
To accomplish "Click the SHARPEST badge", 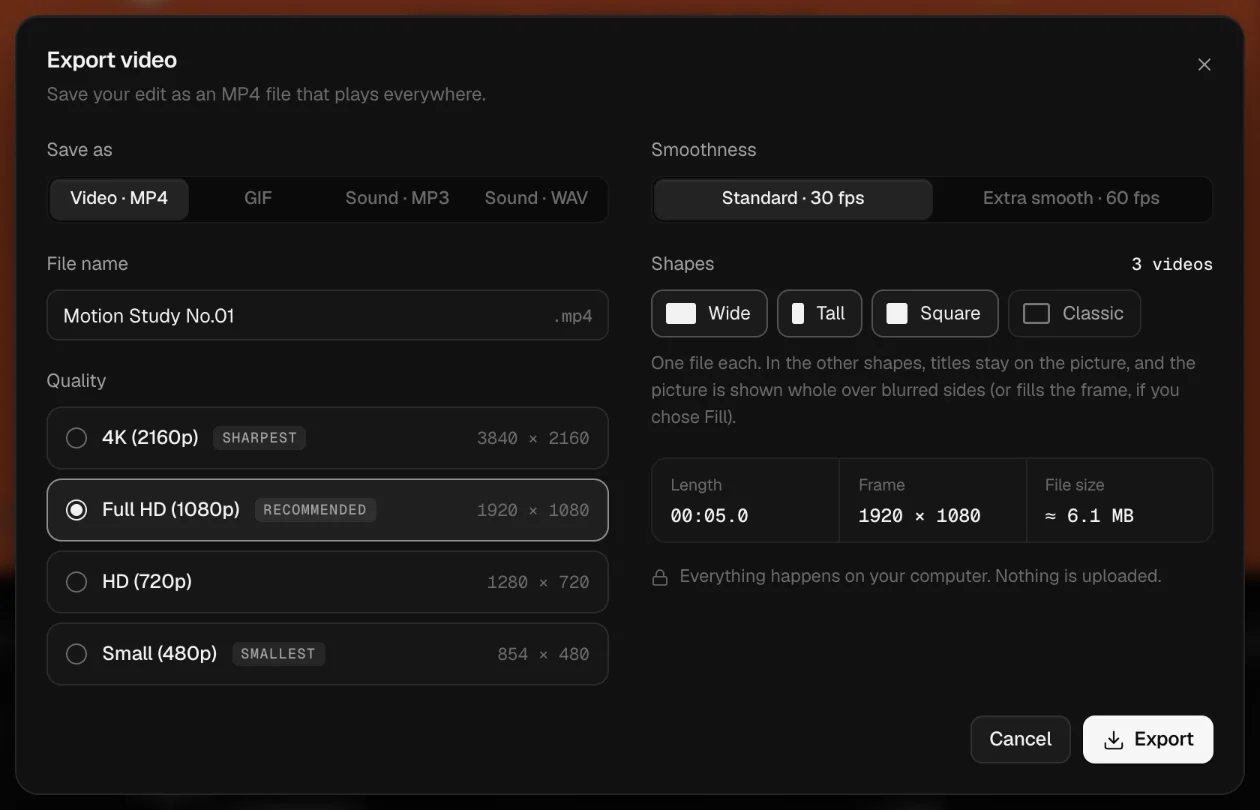I will [259, 438].
